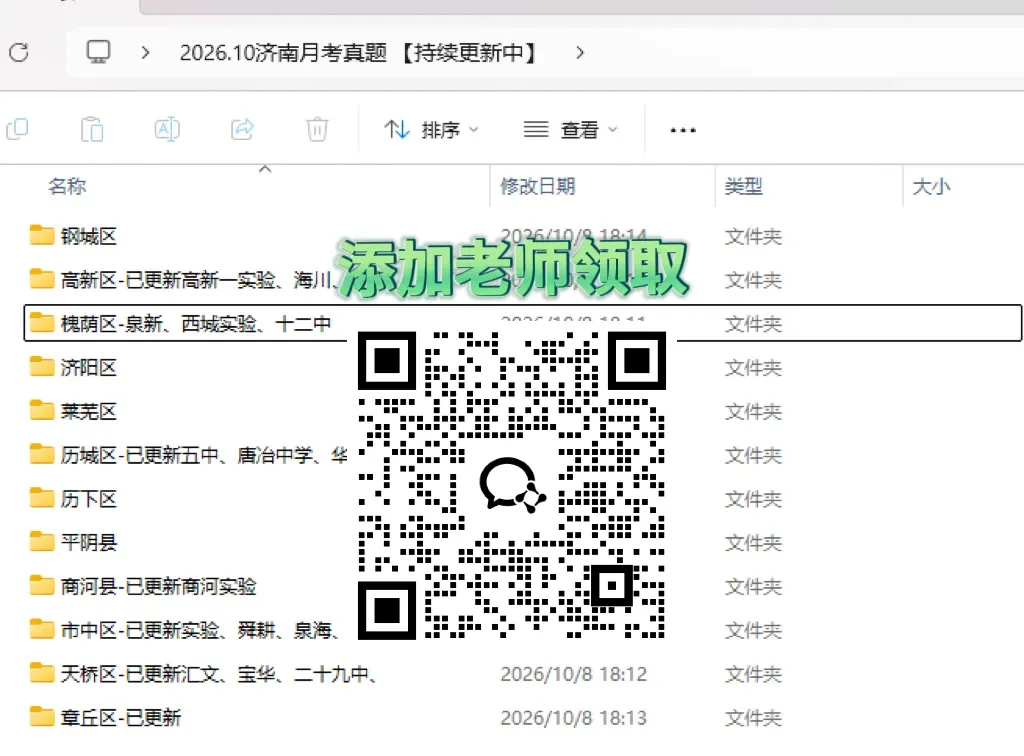Select the 钢城区 folder name
The height and width of the screenshot is (756, 1024).
pyautogui.click(x=89, y=236)
